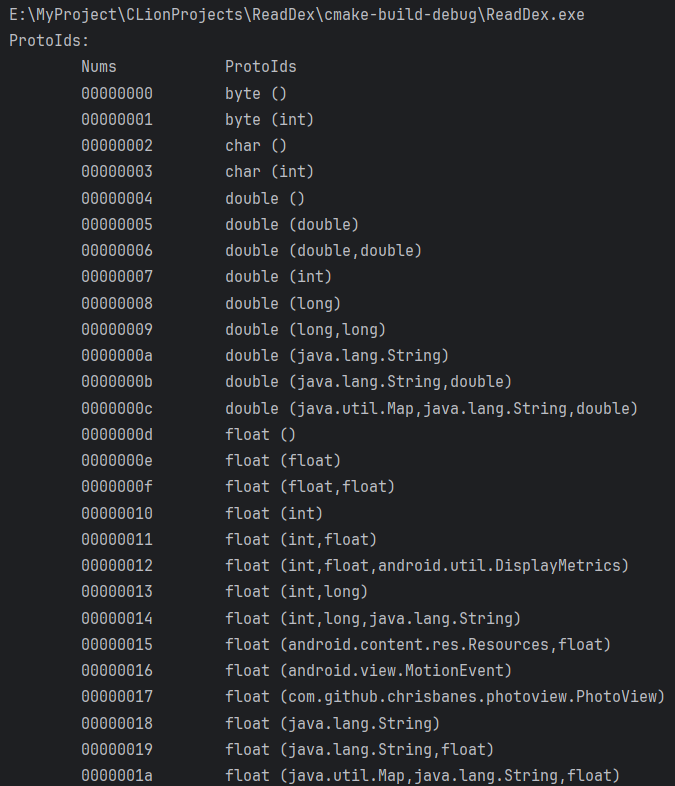Click the number 00000003

[117, 172]
